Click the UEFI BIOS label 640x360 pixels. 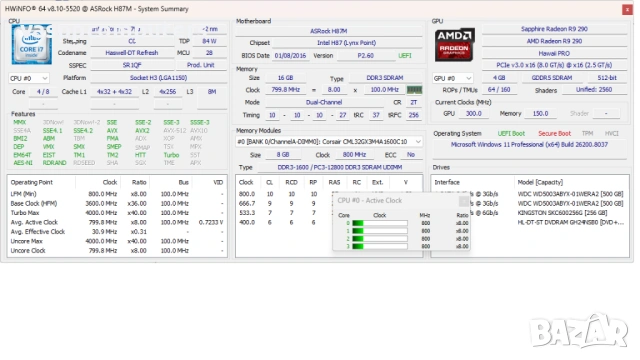point(404,56)
